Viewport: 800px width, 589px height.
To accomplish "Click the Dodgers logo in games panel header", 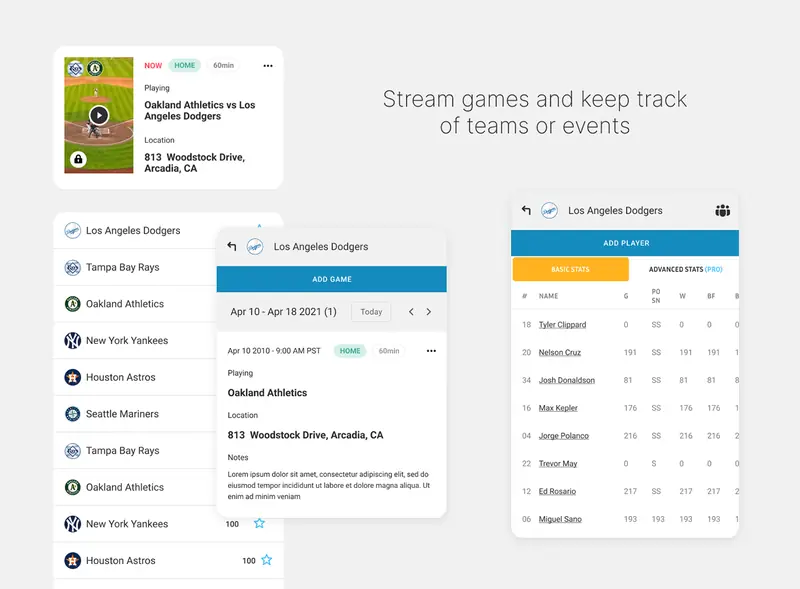I will 255,247.
